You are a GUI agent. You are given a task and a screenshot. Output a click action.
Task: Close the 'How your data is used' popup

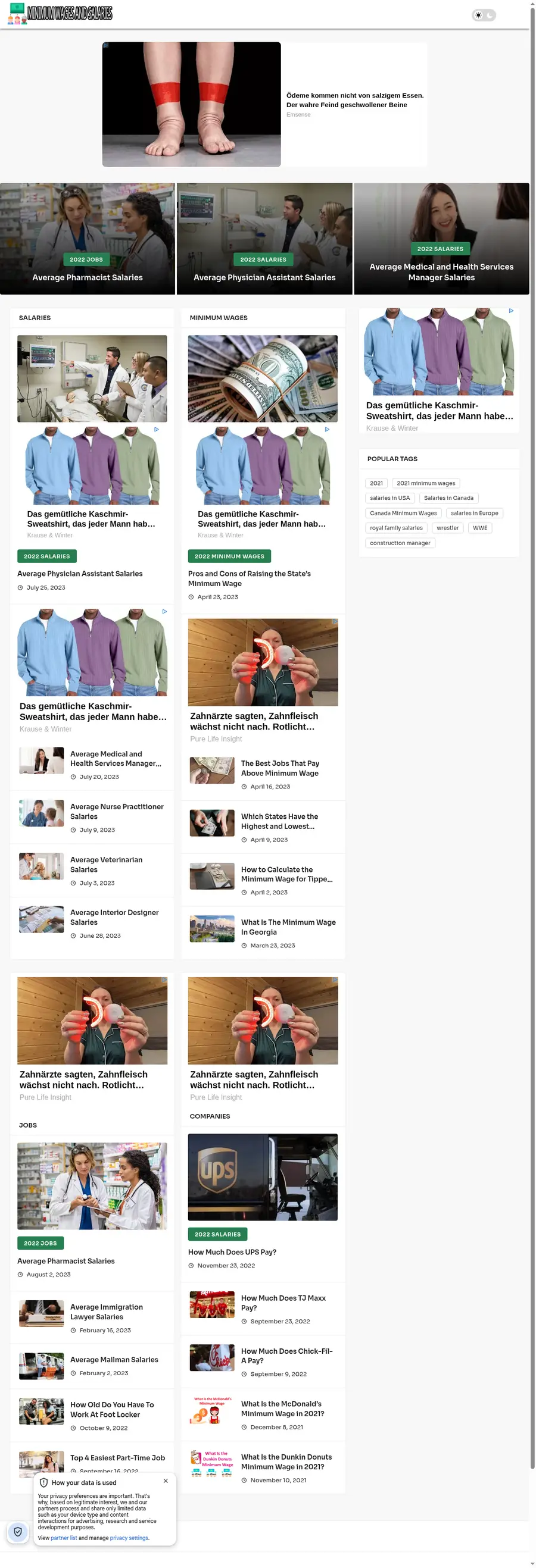166,1481
